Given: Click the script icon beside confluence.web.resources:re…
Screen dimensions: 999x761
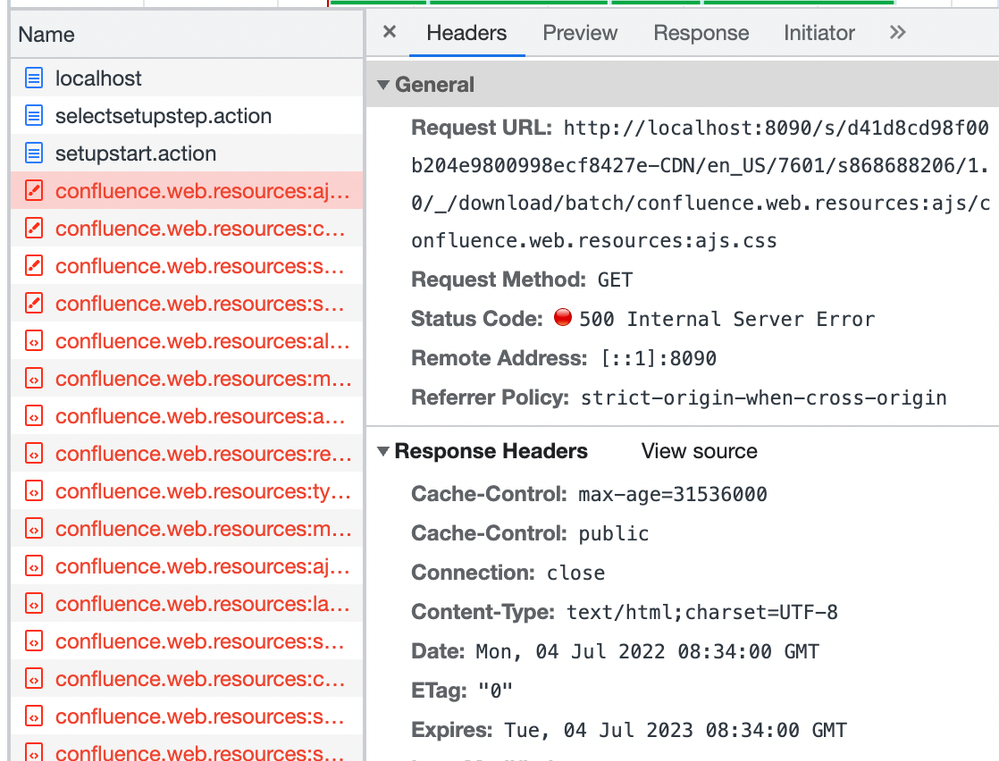Looking at the screenshot, I should [34, 454].
